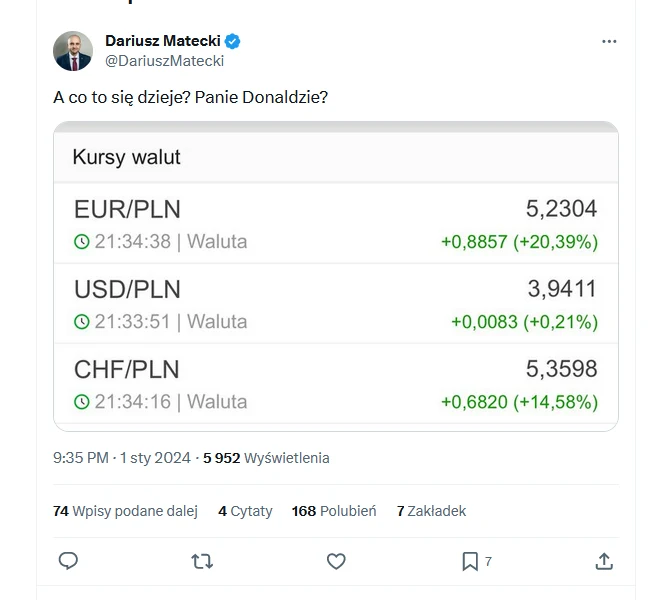Open the 168 Polubień likes list

[334, 511]
